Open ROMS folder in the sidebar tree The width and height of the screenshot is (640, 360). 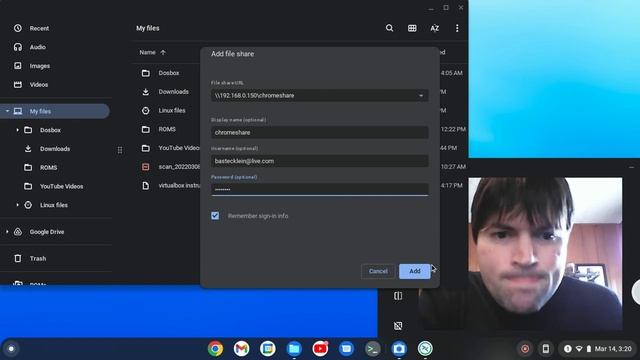pos(48,167)
